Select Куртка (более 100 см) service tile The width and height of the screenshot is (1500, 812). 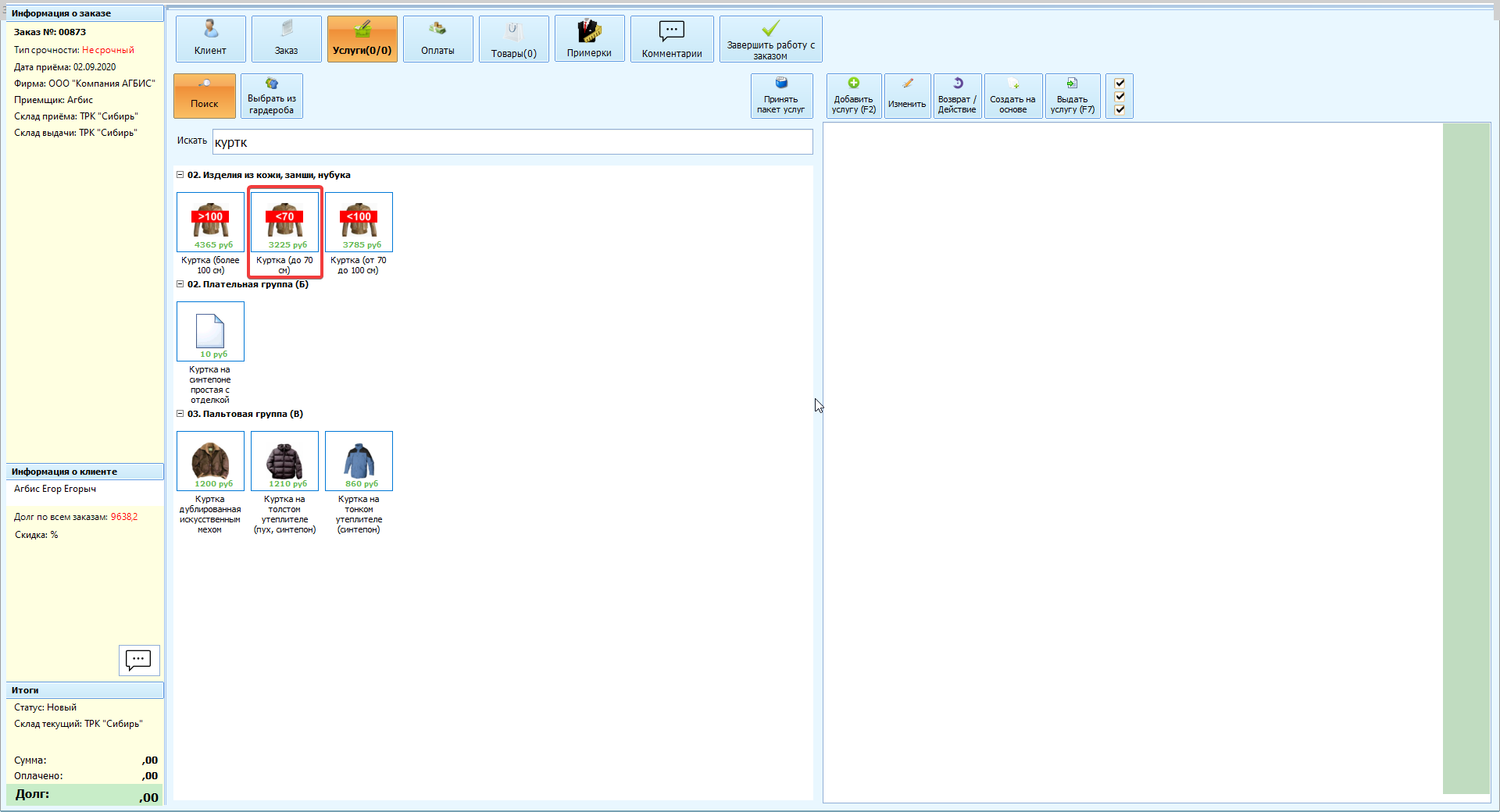[210, 233]
